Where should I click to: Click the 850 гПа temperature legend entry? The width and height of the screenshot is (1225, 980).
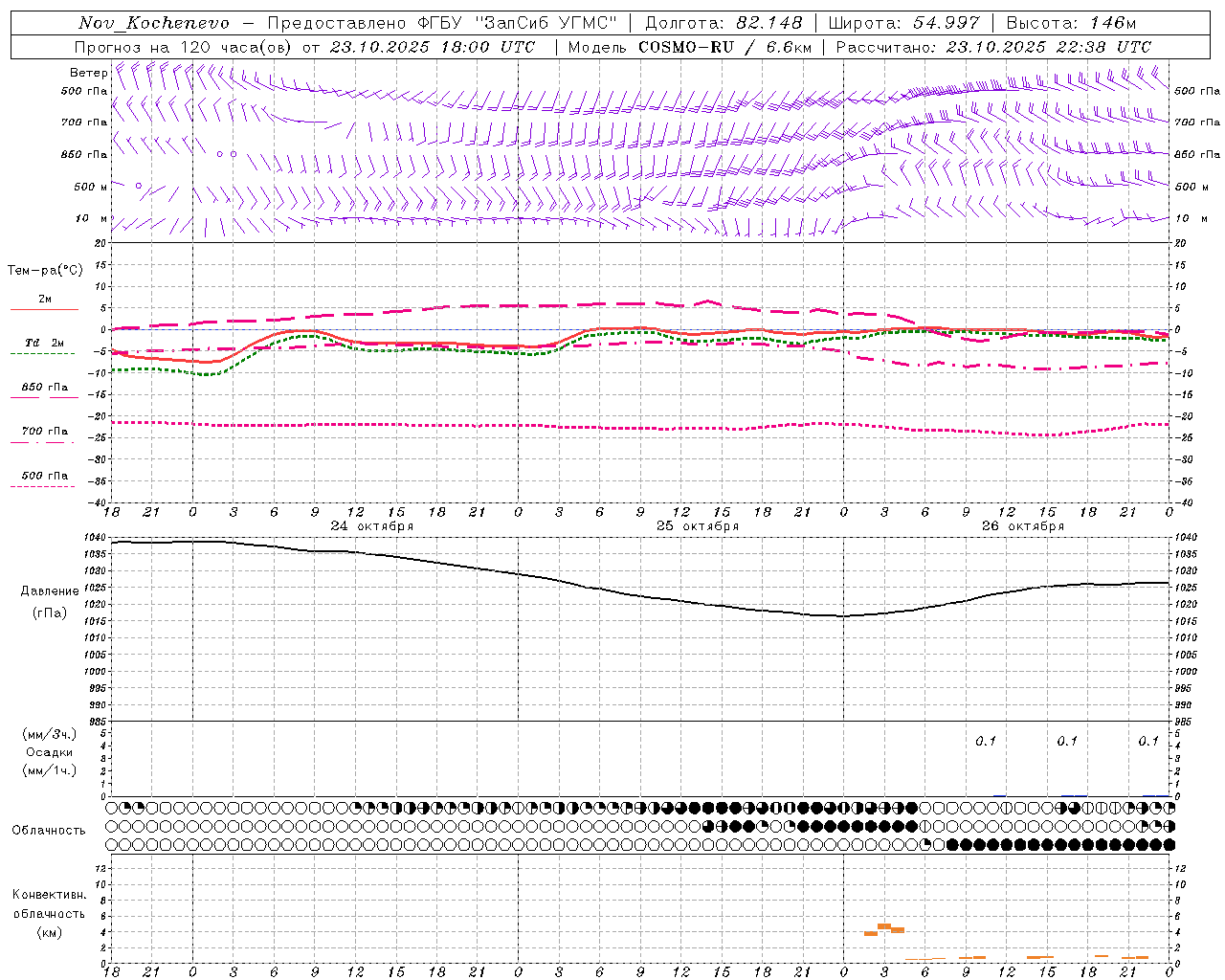click(x=45, y=388)
